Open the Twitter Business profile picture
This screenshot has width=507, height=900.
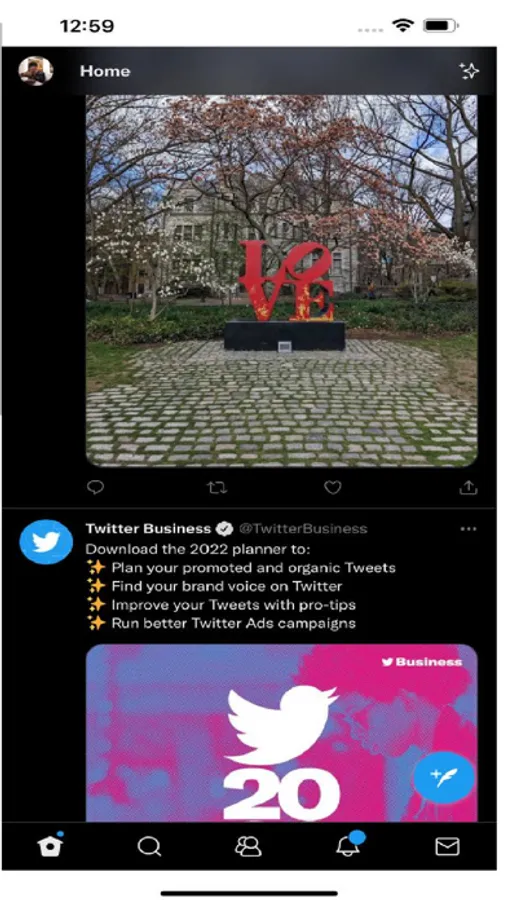pos(46,542)
